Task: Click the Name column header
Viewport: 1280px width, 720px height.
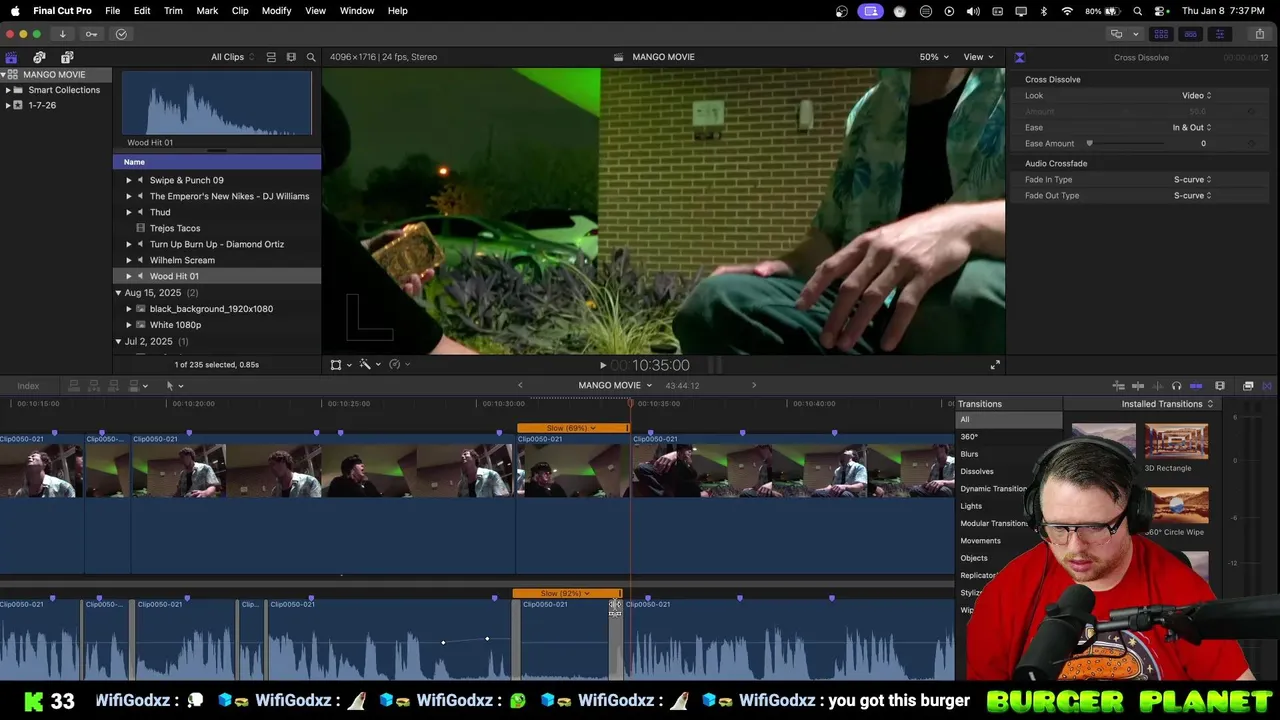Action: pos(217,162)
